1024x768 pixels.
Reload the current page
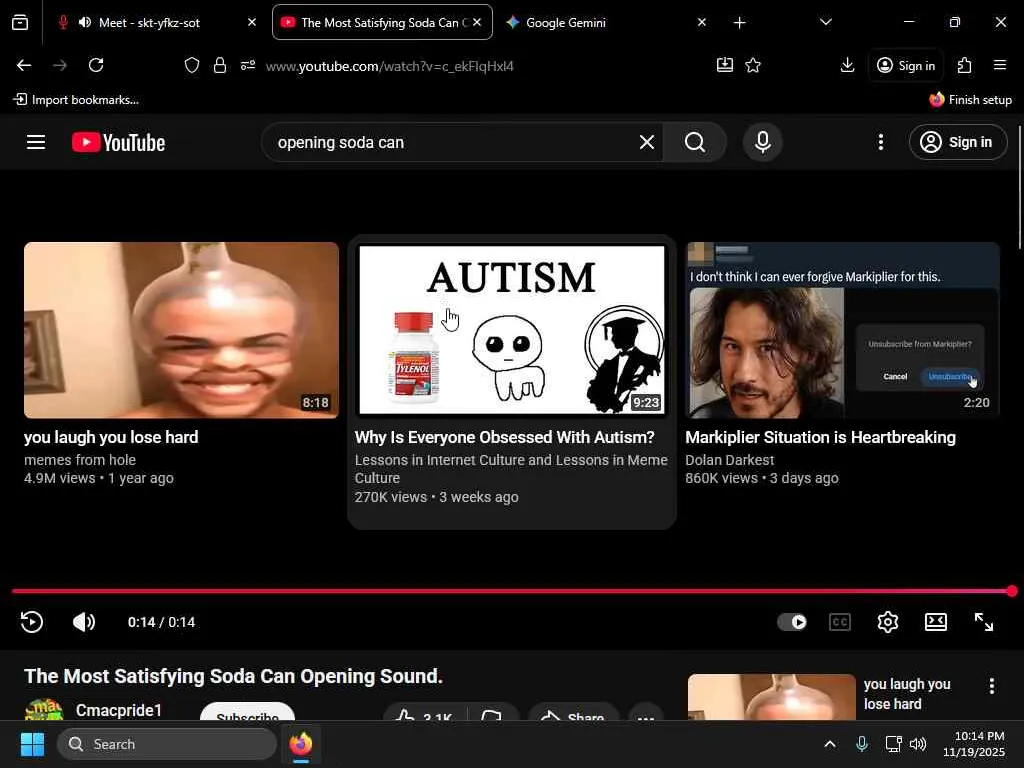96,65
